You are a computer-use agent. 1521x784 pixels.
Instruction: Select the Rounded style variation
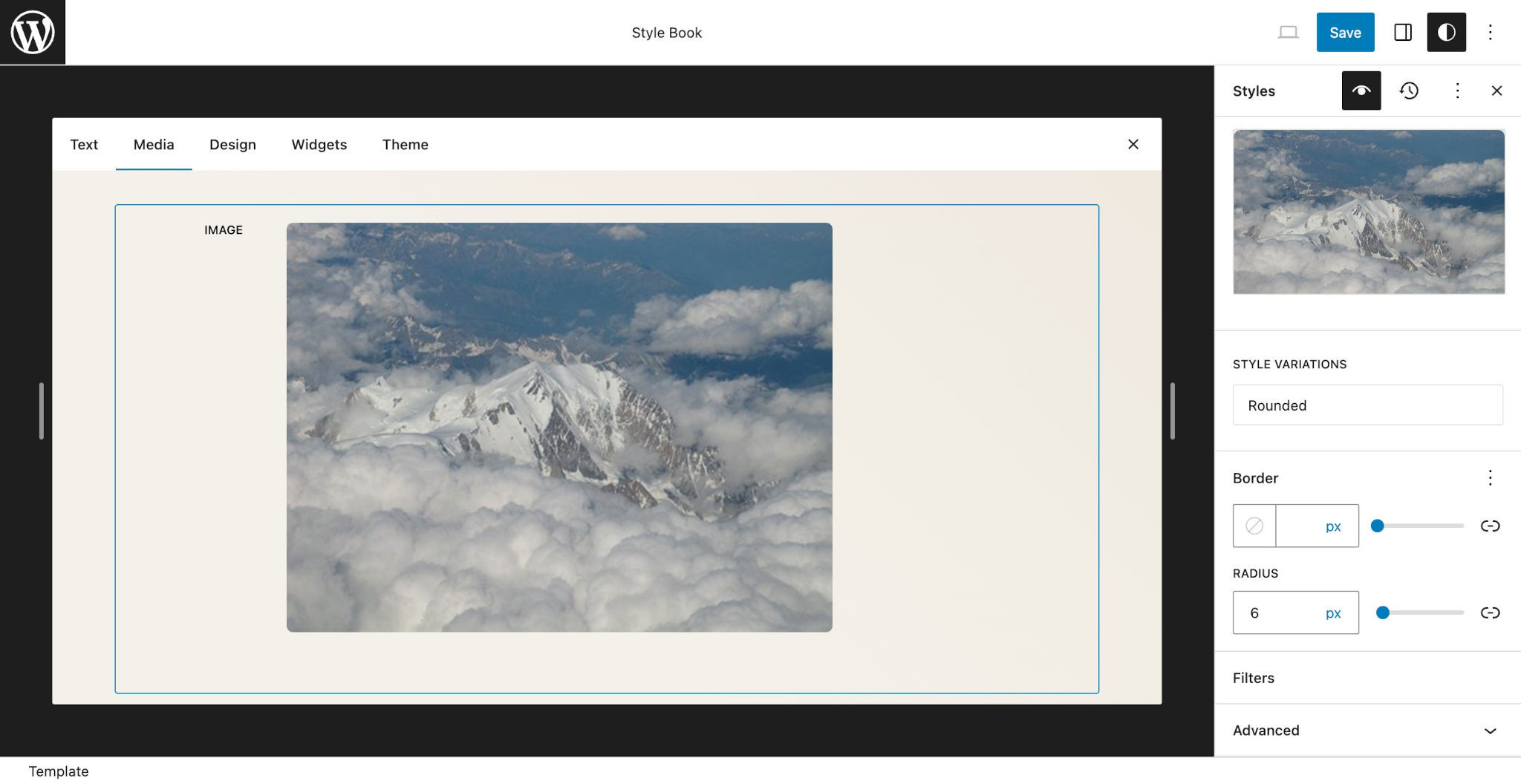point(1367,405)
